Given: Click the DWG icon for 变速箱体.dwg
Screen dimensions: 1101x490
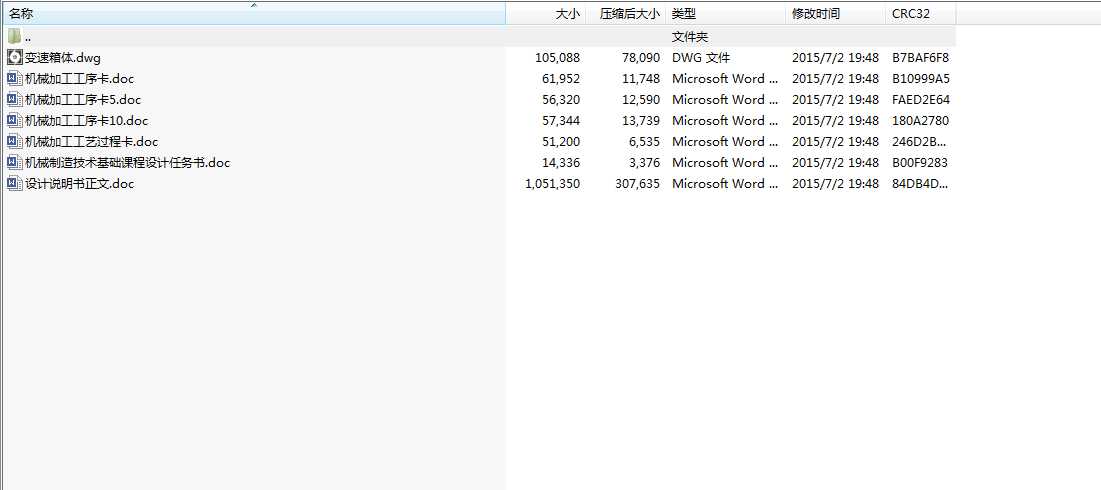Looking at the screenshot, I should click(14, 58).
